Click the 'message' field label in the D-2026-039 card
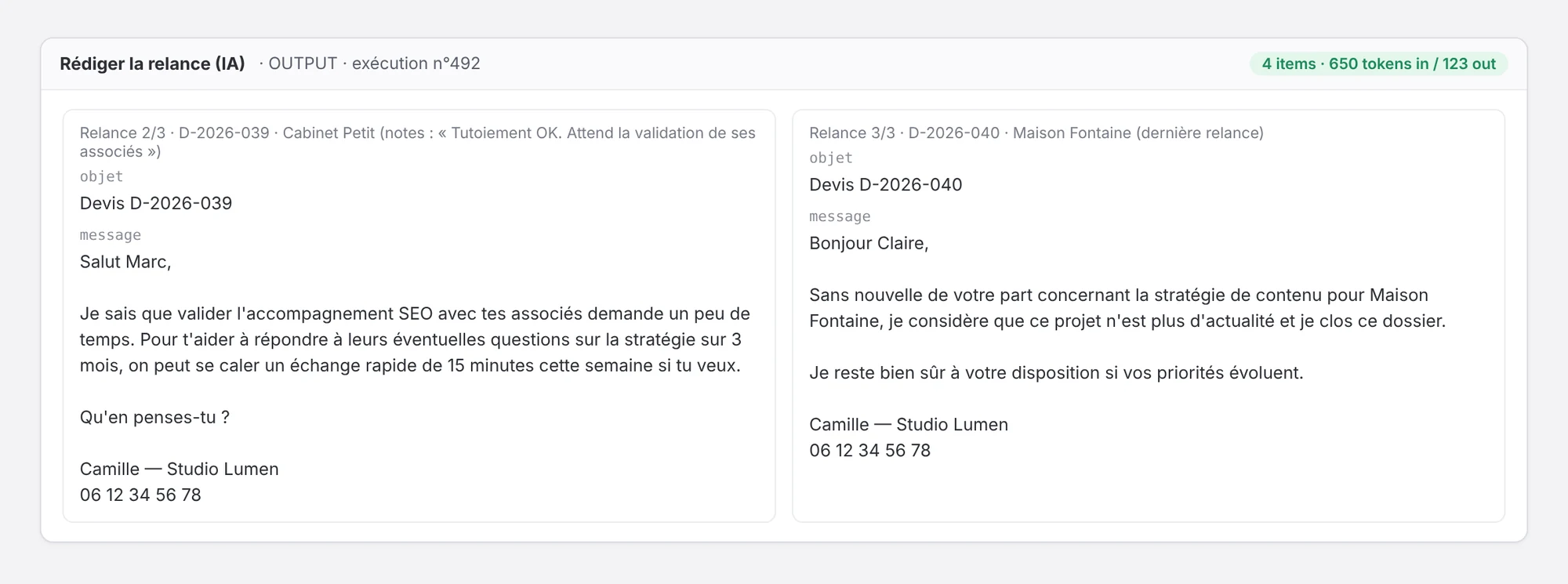Screen dimensions: 1568x584 click(111, 235)
